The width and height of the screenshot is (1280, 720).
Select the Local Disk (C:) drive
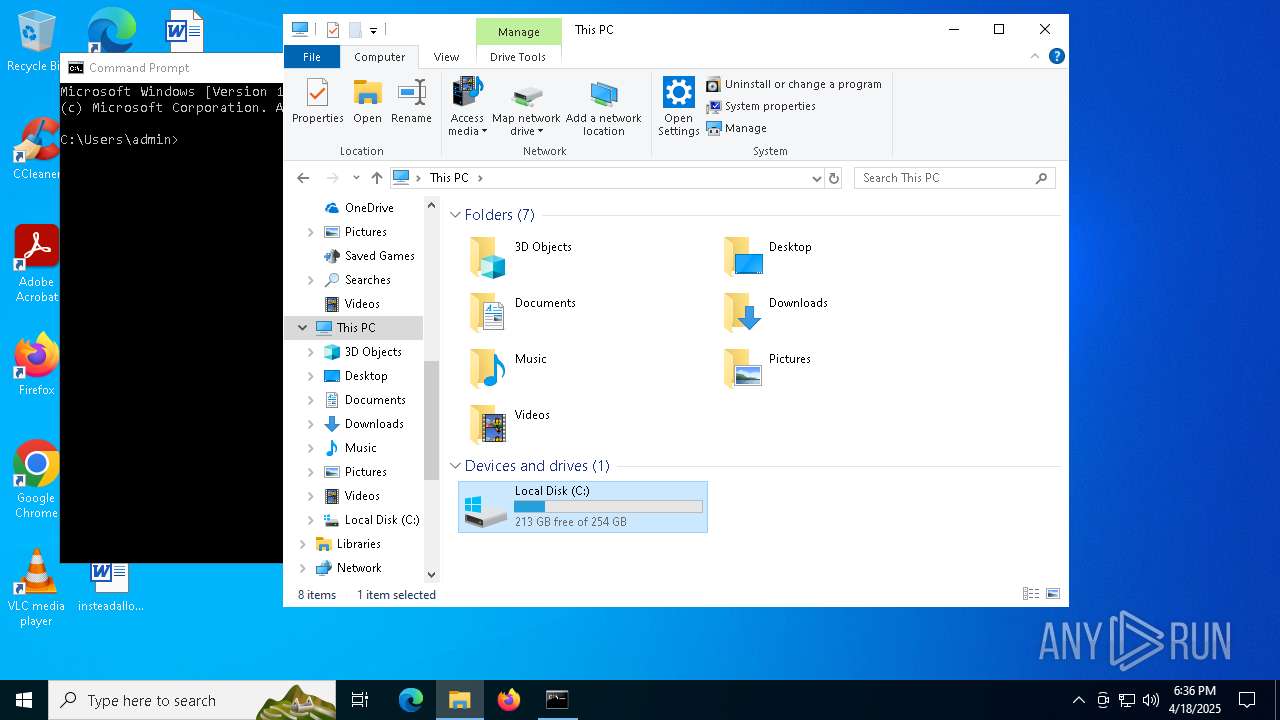coord(583,507)
